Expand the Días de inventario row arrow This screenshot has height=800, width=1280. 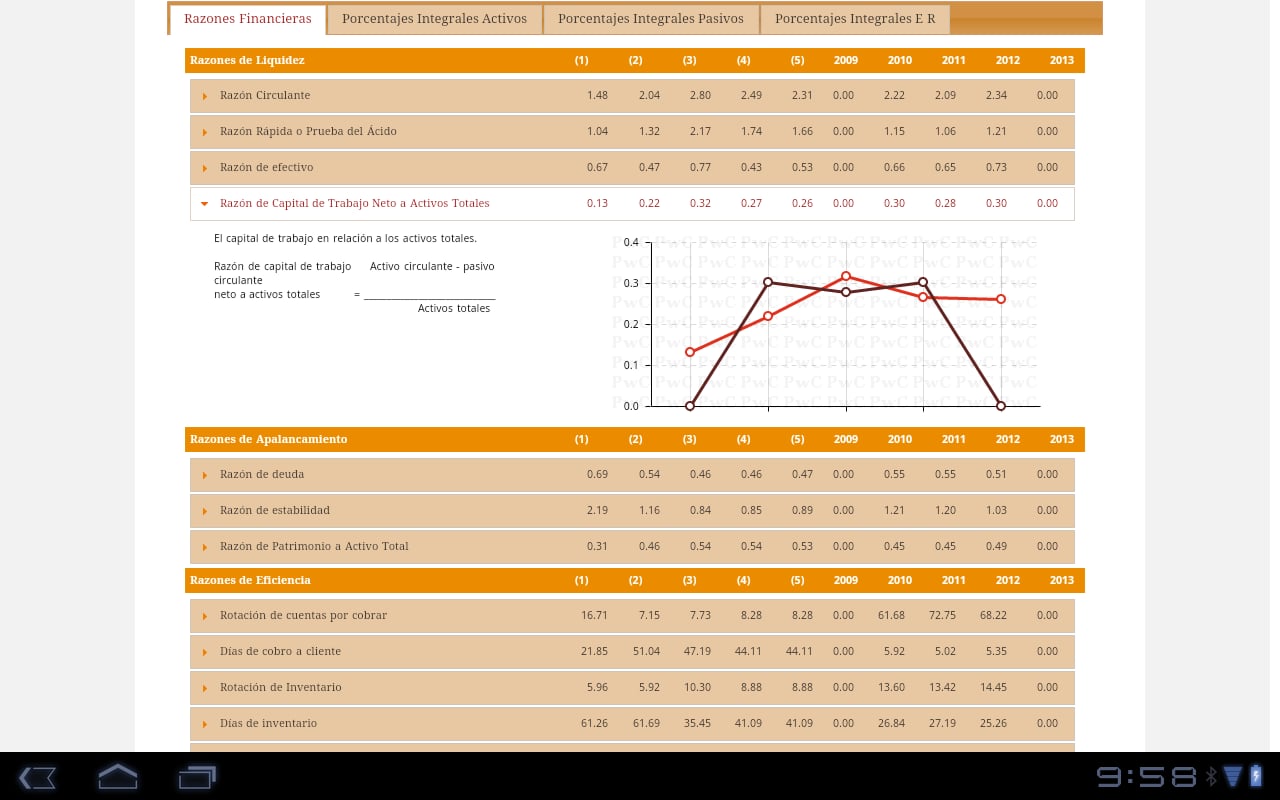[205, 724]
